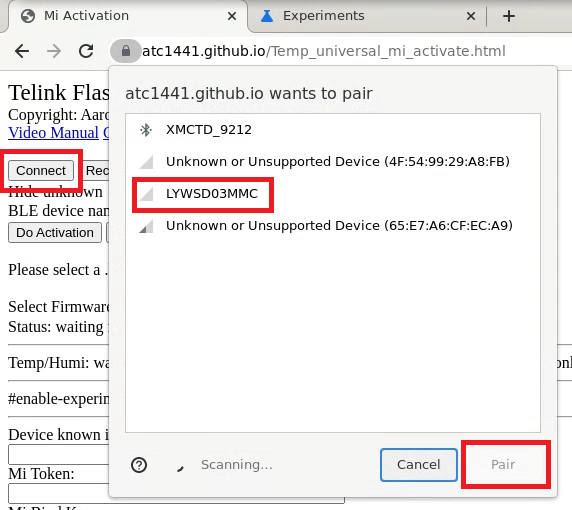
Task: Click the Bluetooth icon beside XMCTD_9212
Action: 146,130
